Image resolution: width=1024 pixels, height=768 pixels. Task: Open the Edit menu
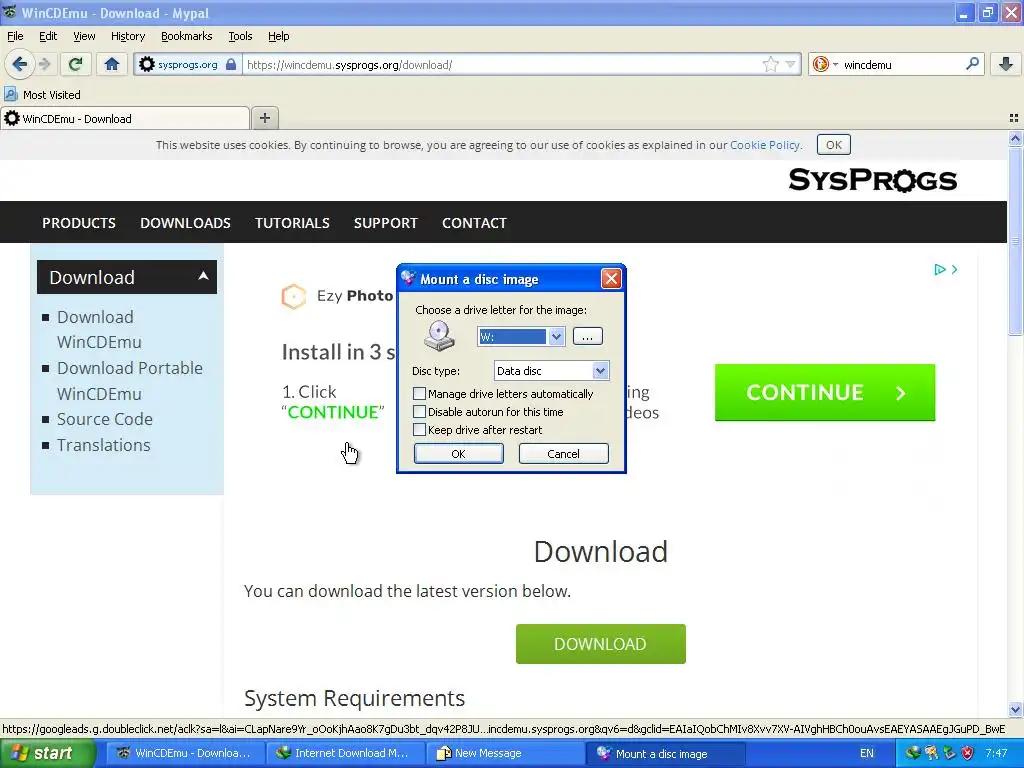point(48,36)
